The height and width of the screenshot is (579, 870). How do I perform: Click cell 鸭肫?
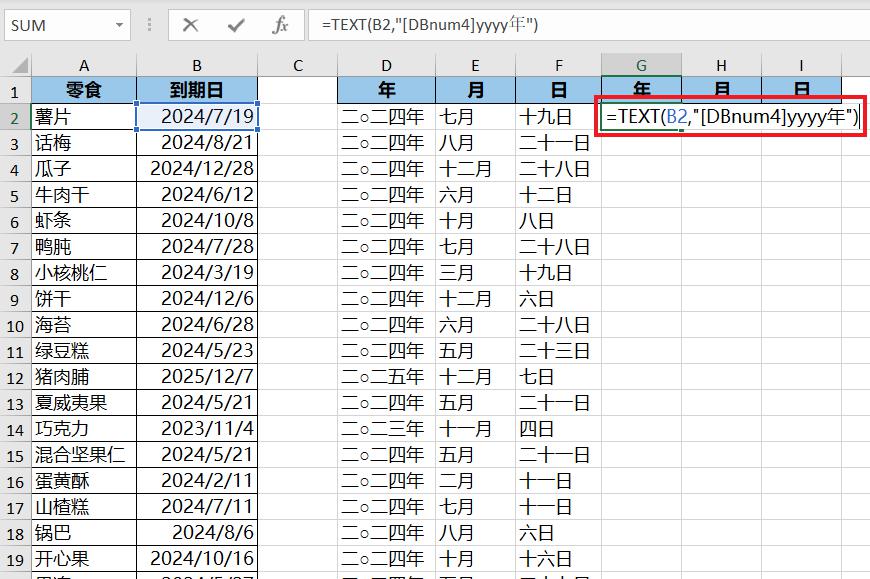coord(84,247)
